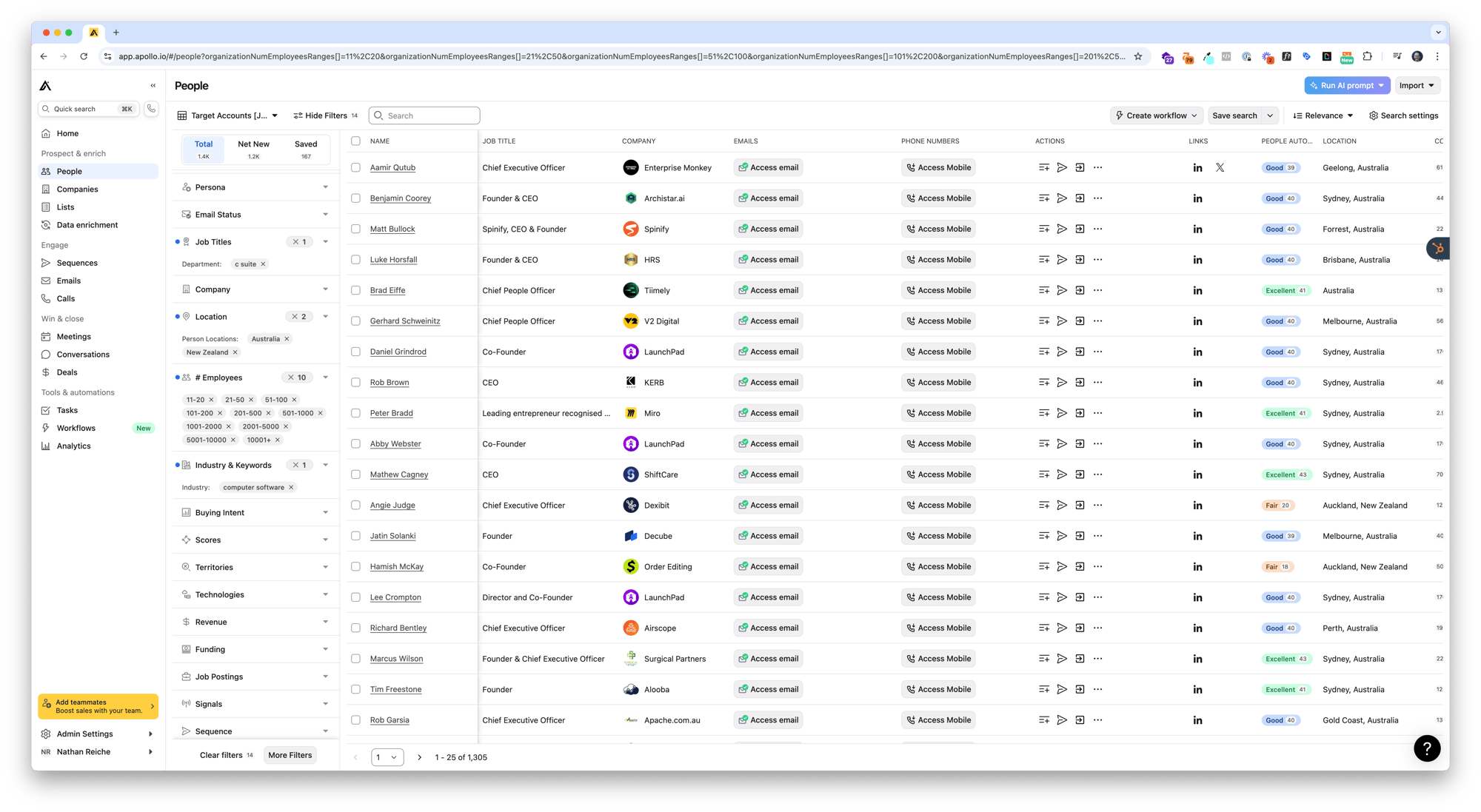Image resolution: width=1481 pixels, height=812 pixels.
Task: Expand the Email Status filter
Action: [x=255, y=215]
